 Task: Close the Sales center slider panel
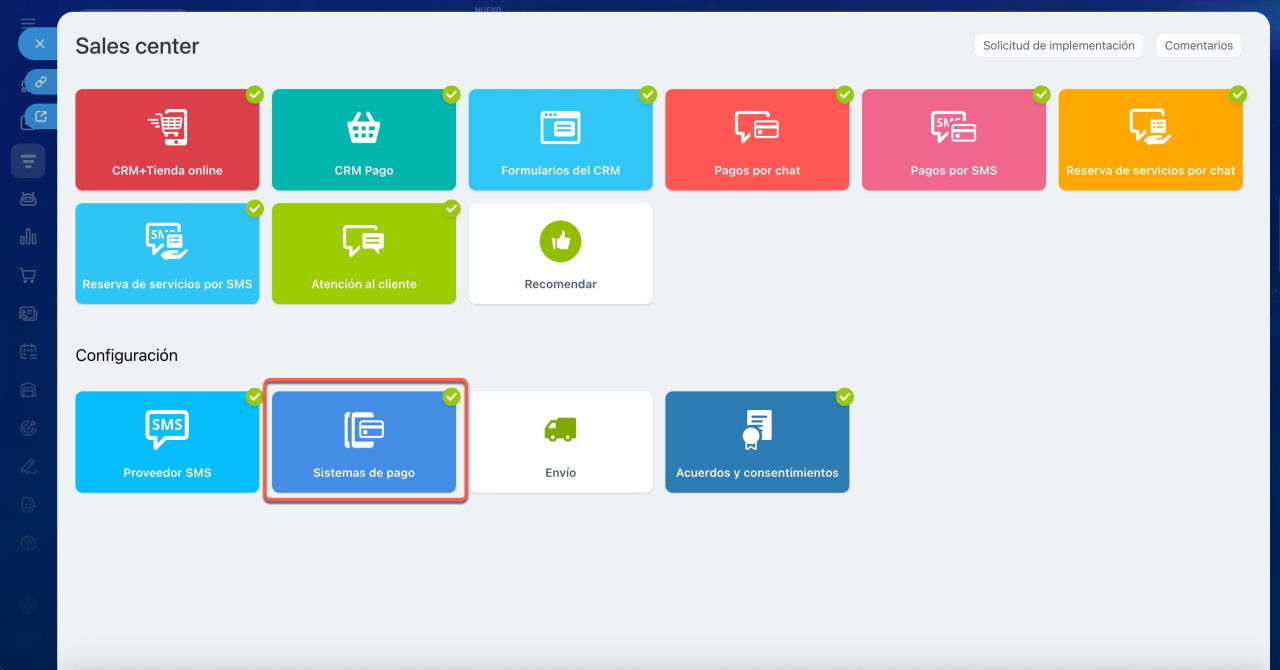(x=39, y=44)
